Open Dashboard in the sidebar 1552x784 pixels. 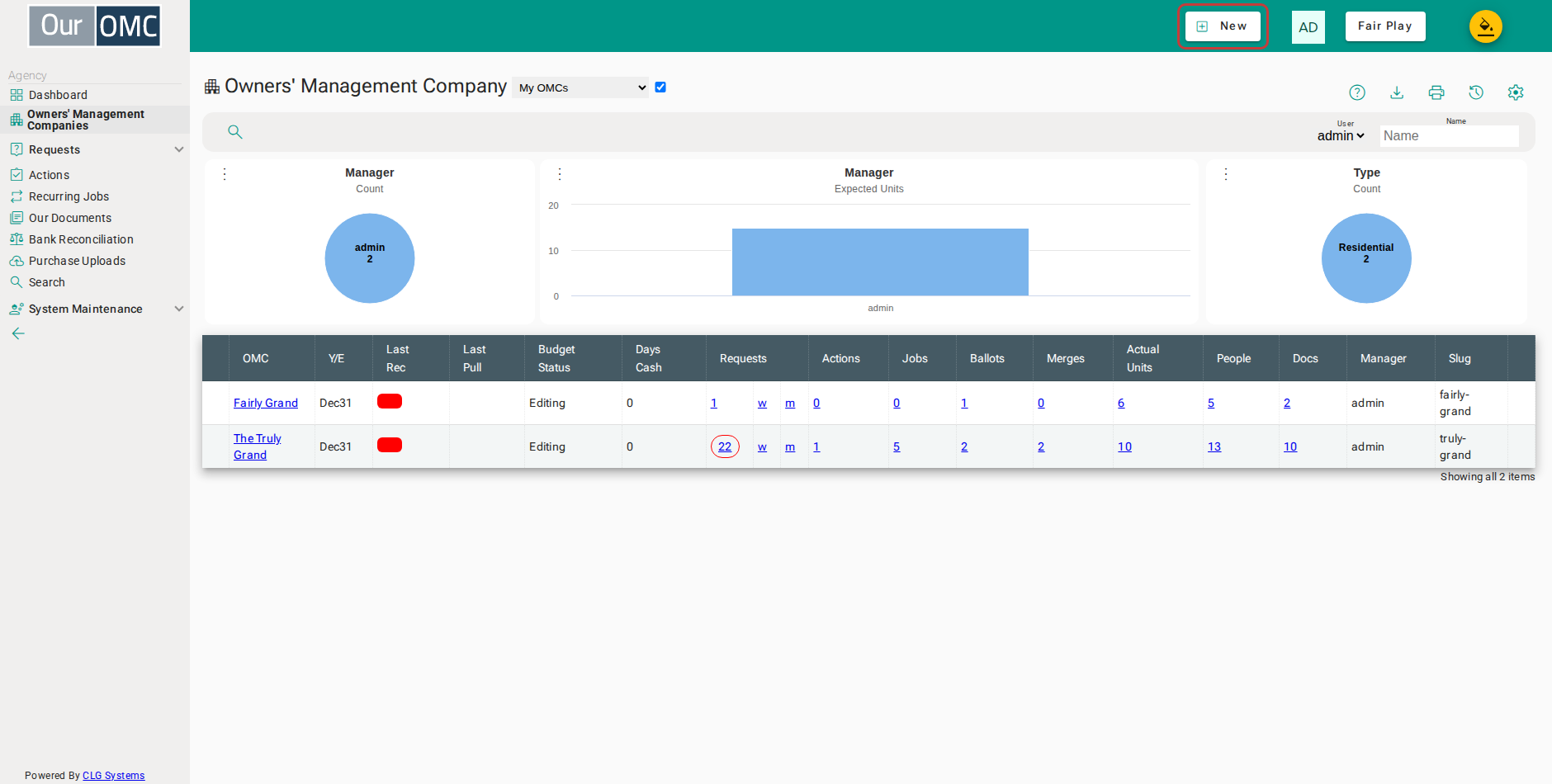point(58,95)
